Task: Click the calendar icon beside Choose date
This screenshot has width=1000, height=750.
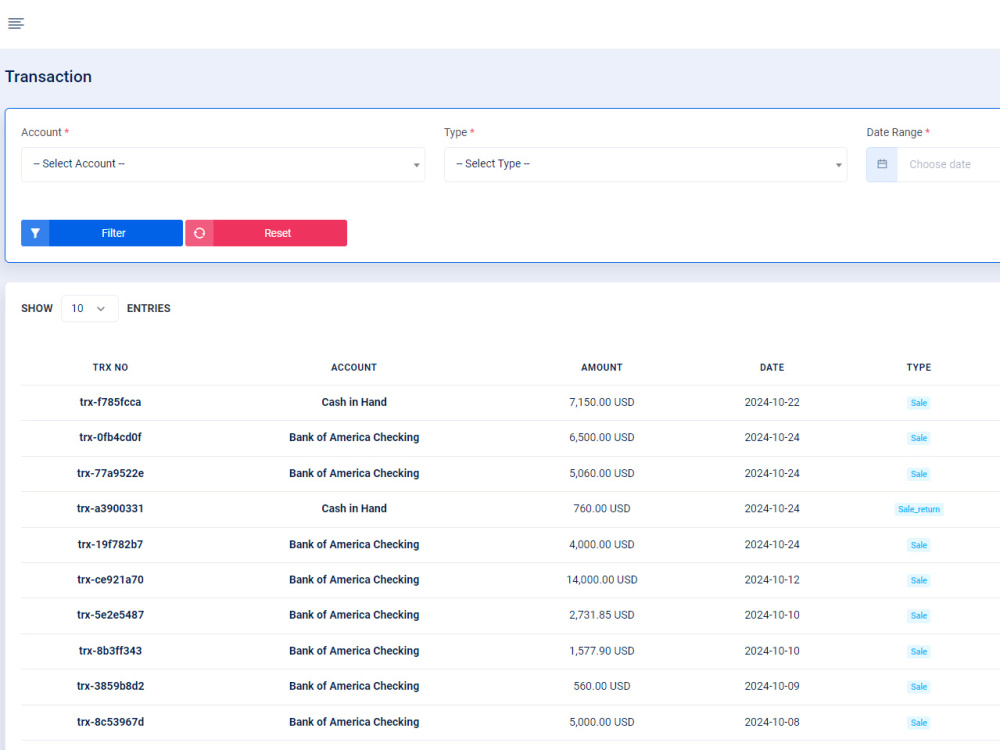Action: click(x=882, y=165)
